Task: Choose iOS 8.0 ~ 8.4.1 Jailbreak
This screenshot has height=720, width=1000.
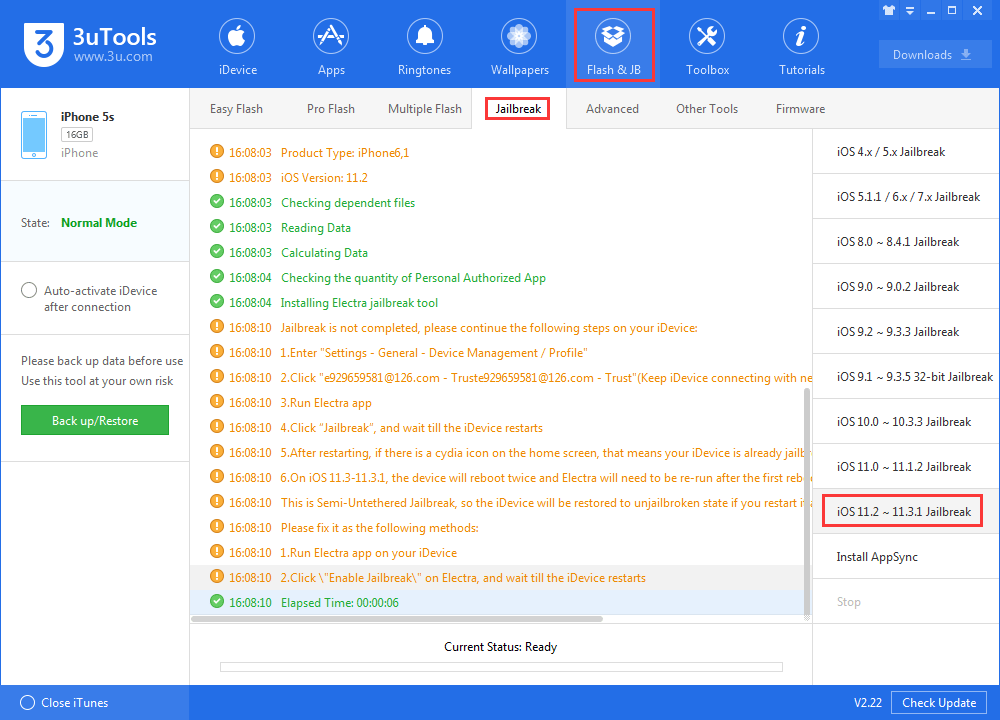Action: (906, 242)
